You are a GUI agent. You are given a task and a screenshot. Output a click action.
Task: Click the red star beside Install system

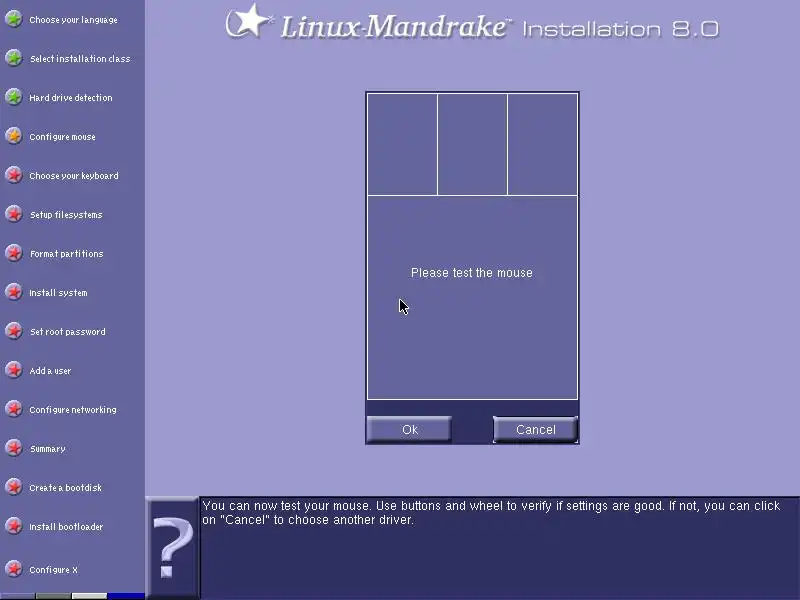[x=14, y=292]
